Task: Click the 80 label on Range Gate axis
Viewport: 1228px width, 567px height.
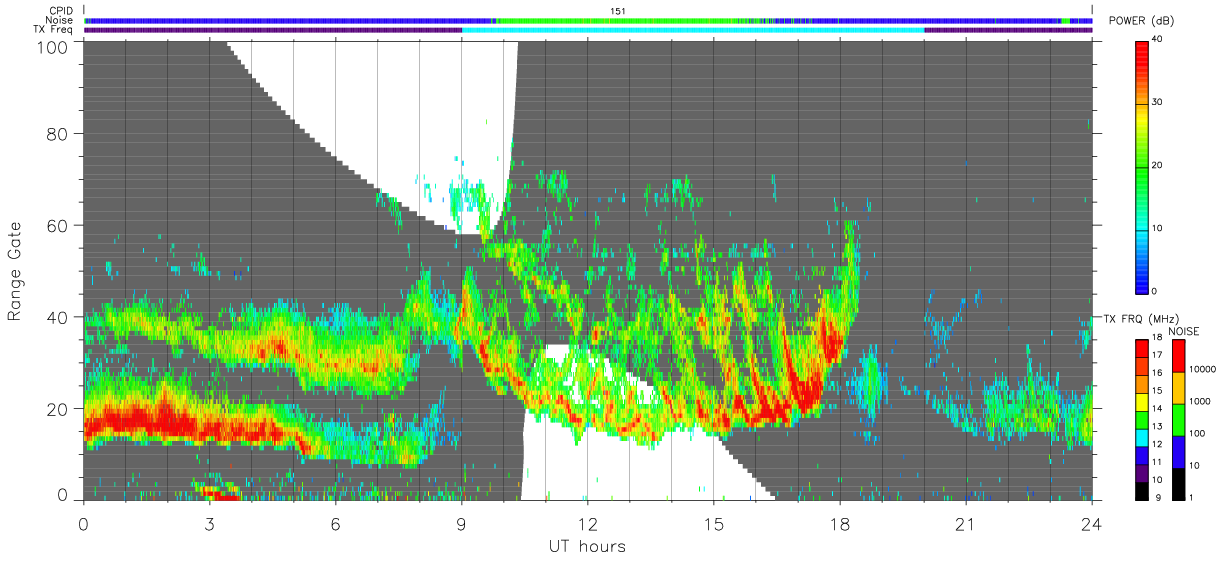Action: click(x=59, y=133)
